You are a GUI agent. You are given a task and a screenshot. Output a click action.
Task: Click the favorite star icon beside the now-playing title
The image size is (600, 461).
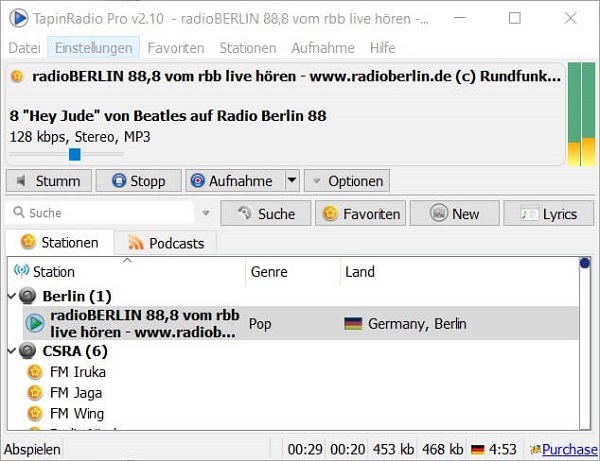pos(16,76)
